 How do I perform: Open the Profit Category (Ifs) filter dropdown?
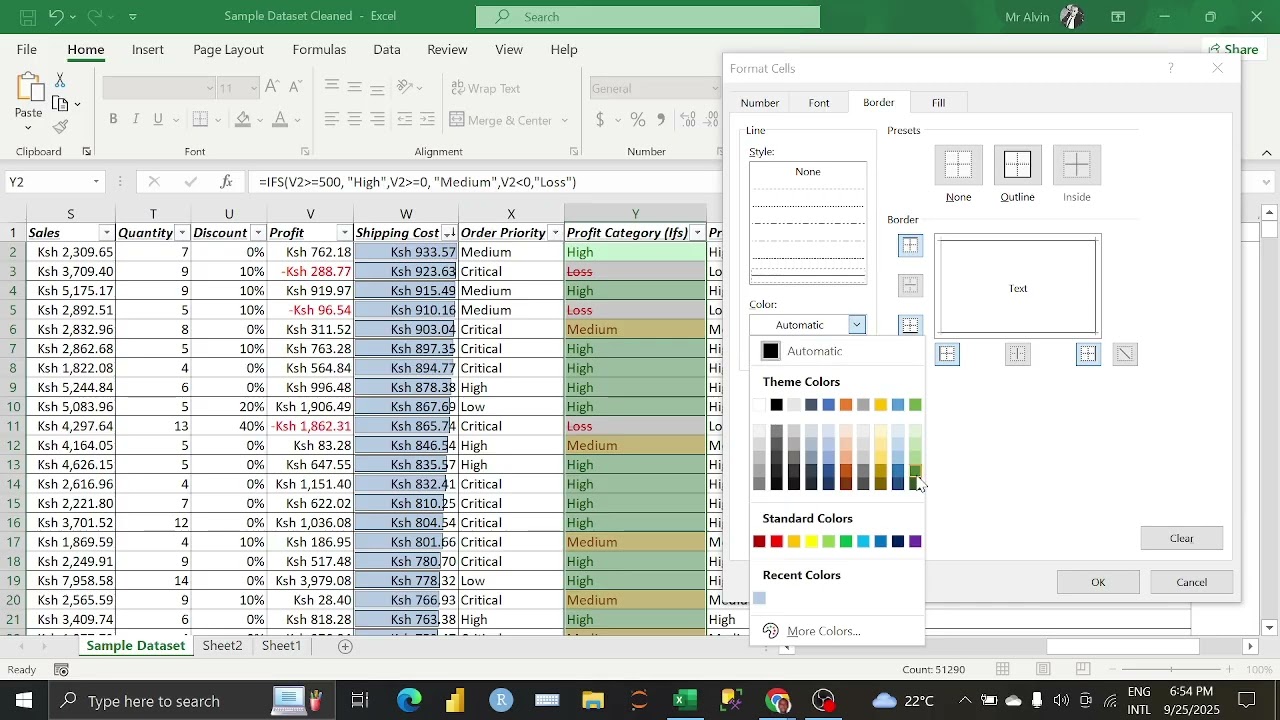(x=697, y=233)
